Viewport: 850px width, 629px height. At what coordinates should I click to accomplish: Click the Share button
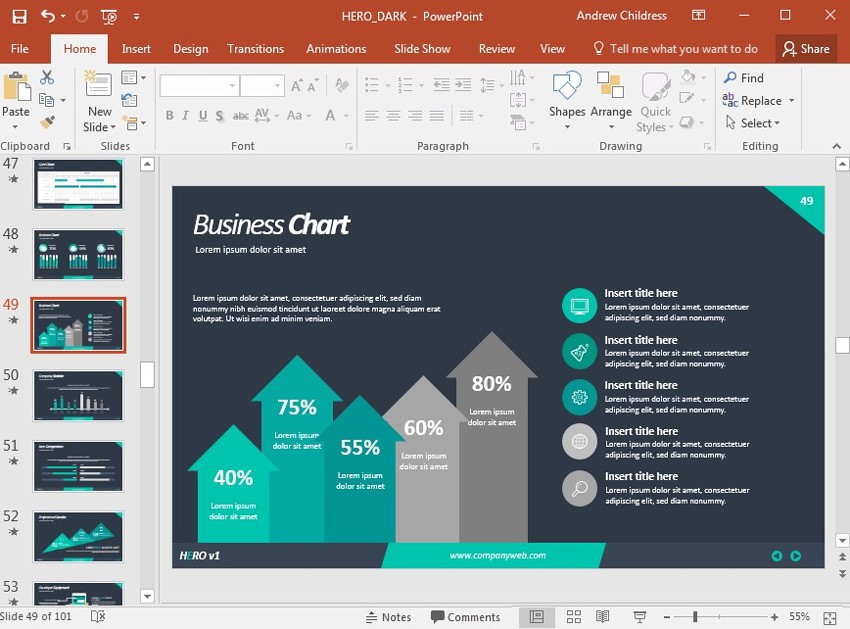pos(813,48)
